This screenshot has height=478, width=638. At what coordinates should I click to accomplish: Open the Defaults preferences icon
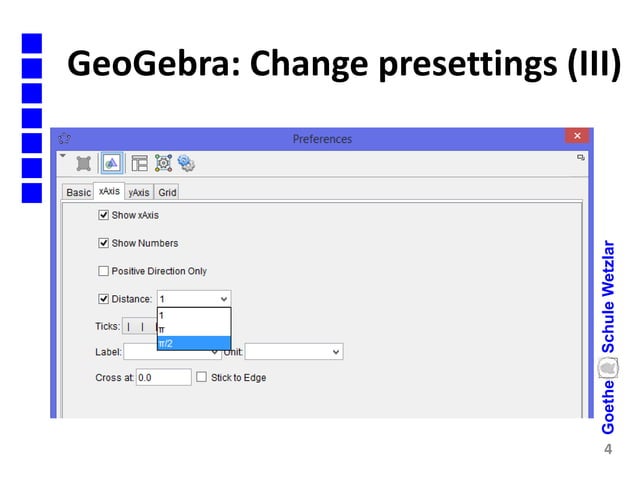pyautogui.click(x=163, y=163)
